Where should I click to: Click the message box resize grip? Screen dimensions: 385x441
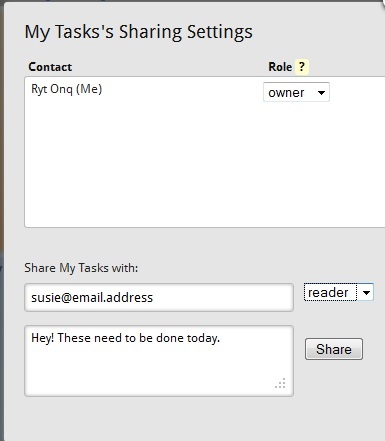[x=281, y=383]
